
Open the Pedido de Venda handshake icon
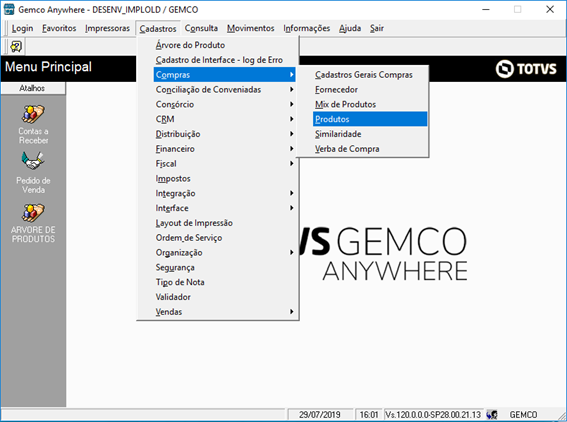pos(33,161)
